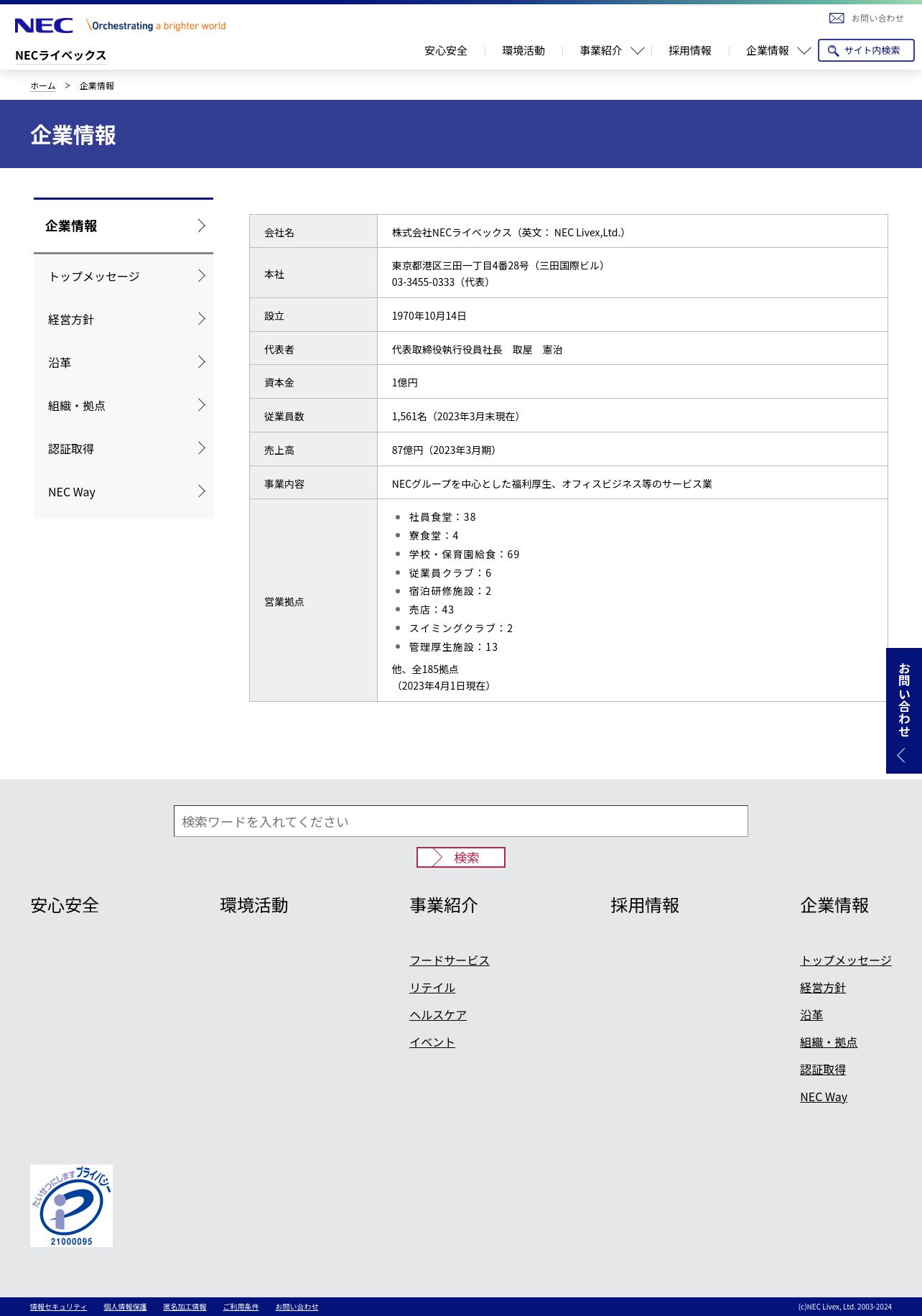Open the リテイル footer link

click(x=432, y=988)
